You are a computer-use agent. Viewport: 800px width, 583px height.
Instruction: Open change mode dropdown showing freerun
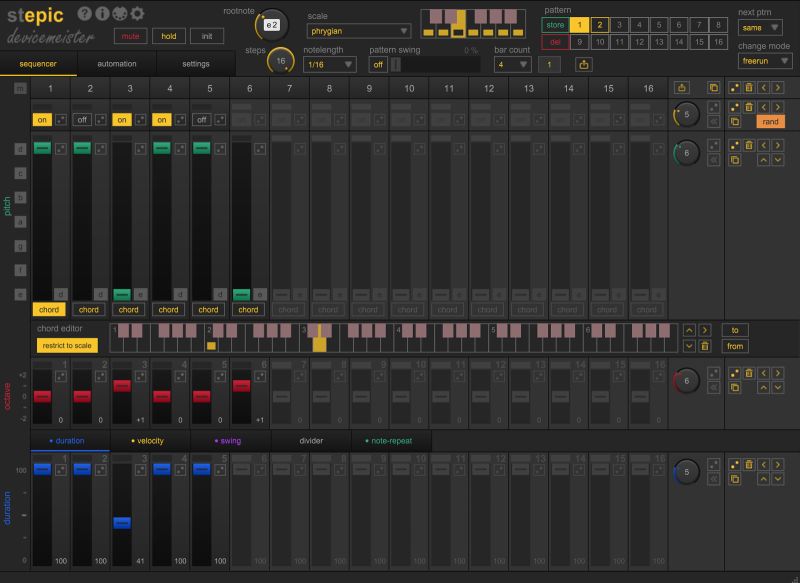coord(765,61)
